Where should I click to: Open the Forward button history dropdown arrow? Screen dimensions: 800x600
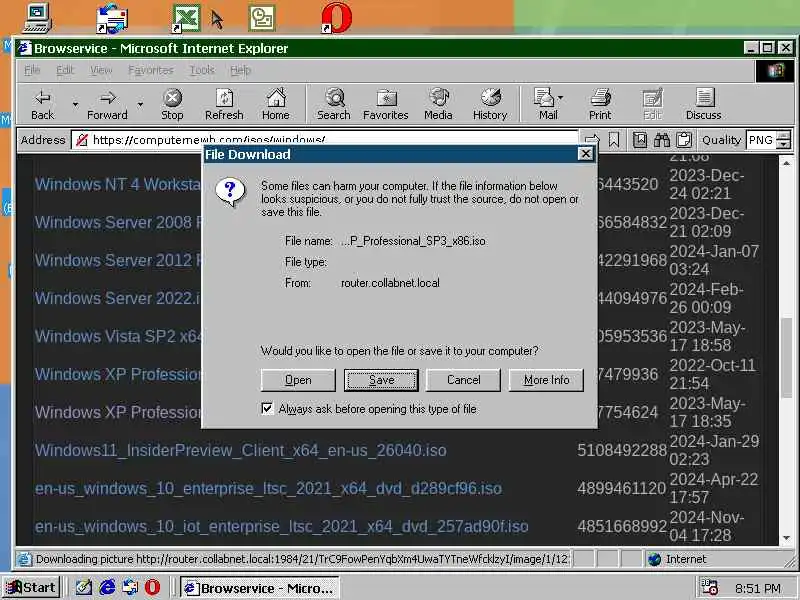(140, 105)
